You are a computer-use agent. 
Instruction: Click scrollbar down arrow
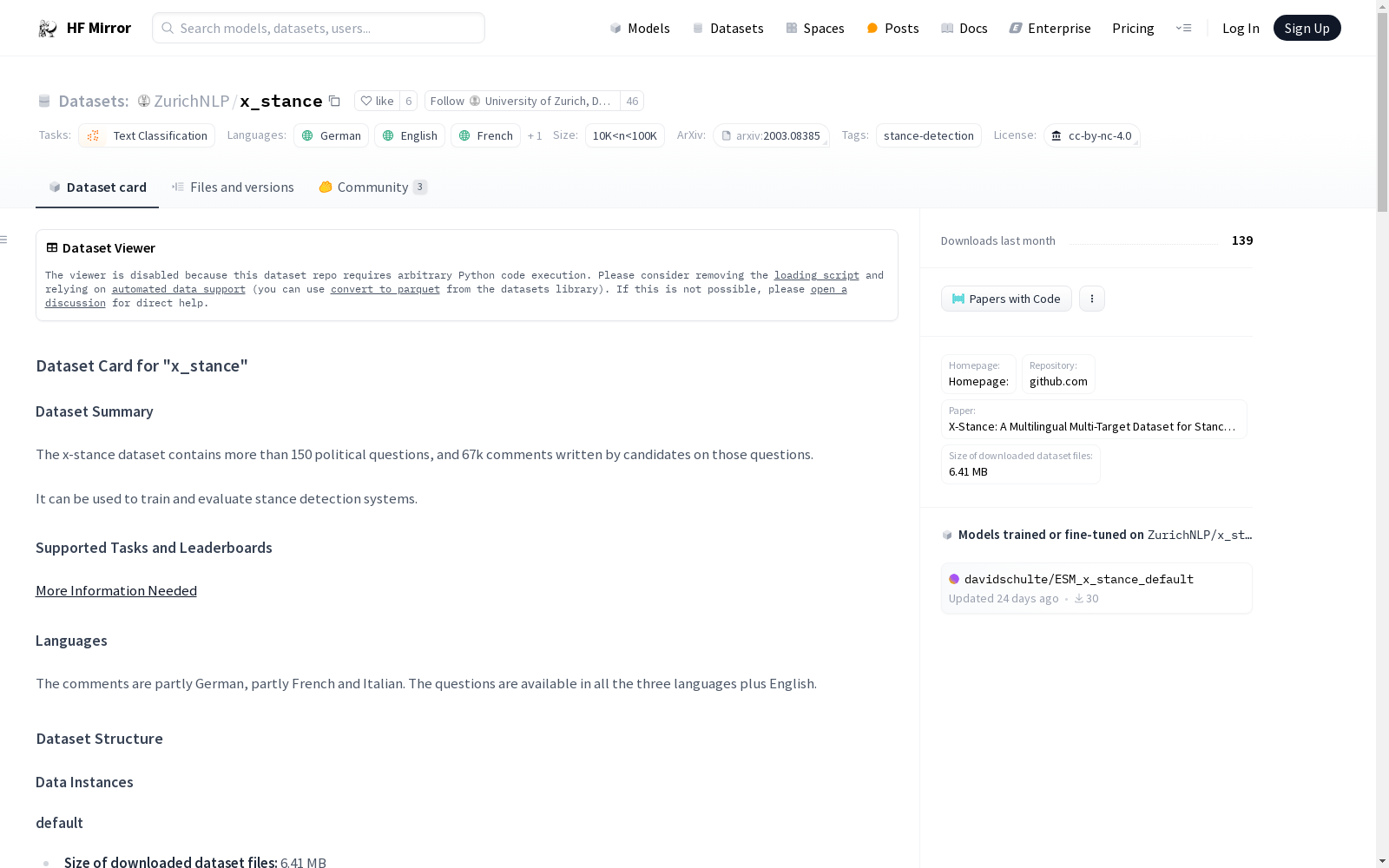1382,861
